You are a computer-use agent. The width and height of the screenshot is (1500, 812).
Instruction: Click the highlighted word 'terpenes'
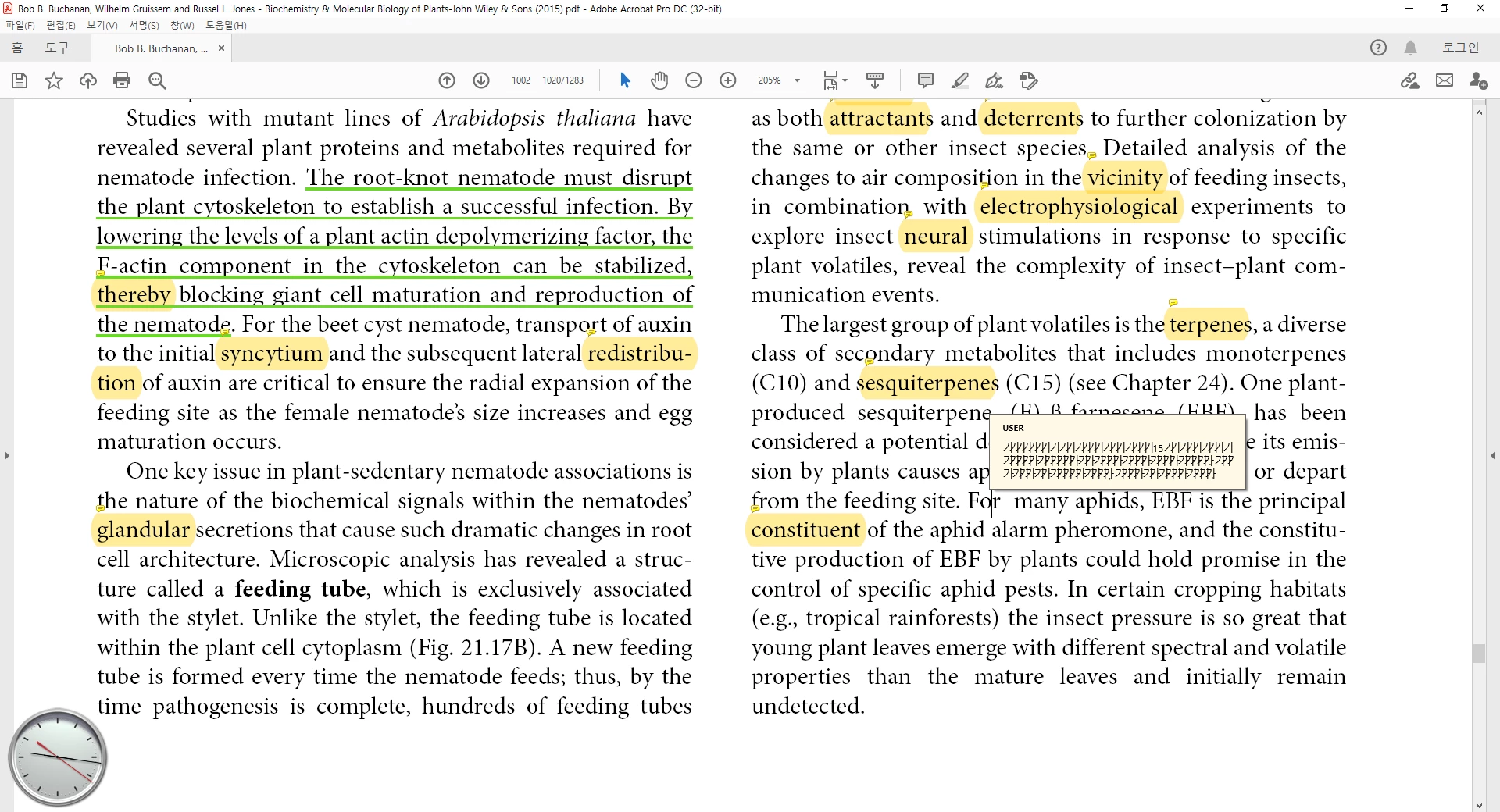point(1210,325)
